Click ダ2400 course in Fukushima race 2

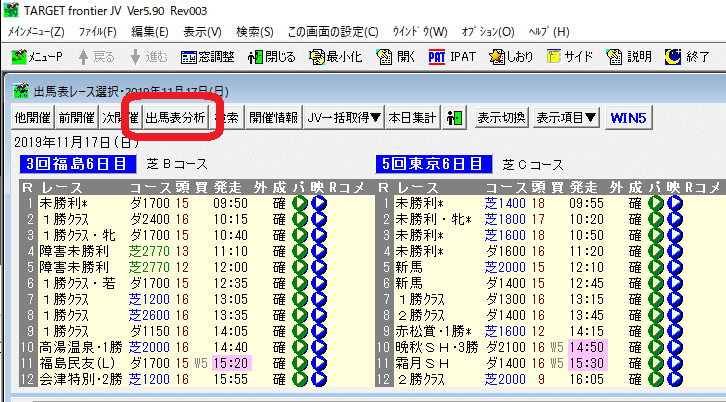(149, 220)
